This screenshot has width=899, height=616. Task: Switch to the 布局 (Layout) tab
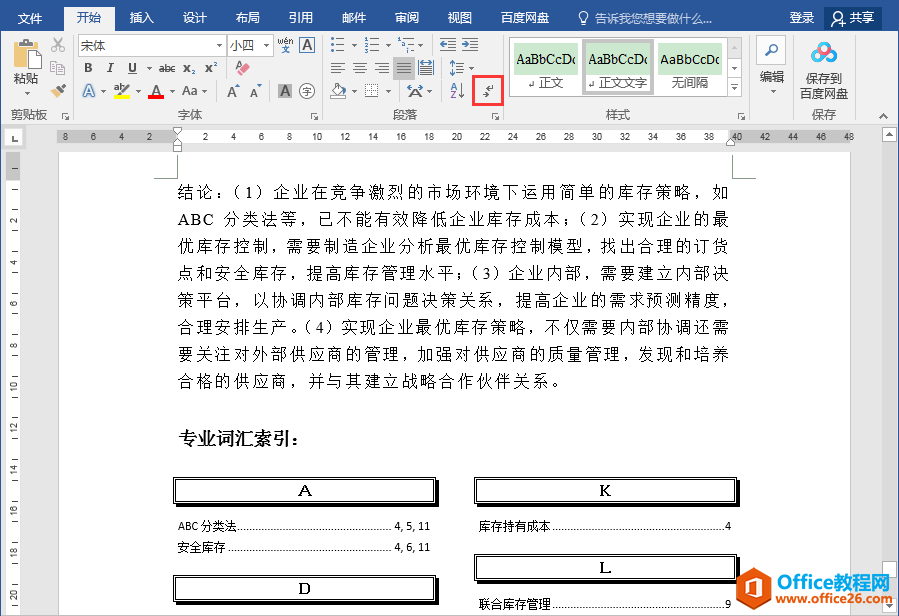click(x=248, y=18)
